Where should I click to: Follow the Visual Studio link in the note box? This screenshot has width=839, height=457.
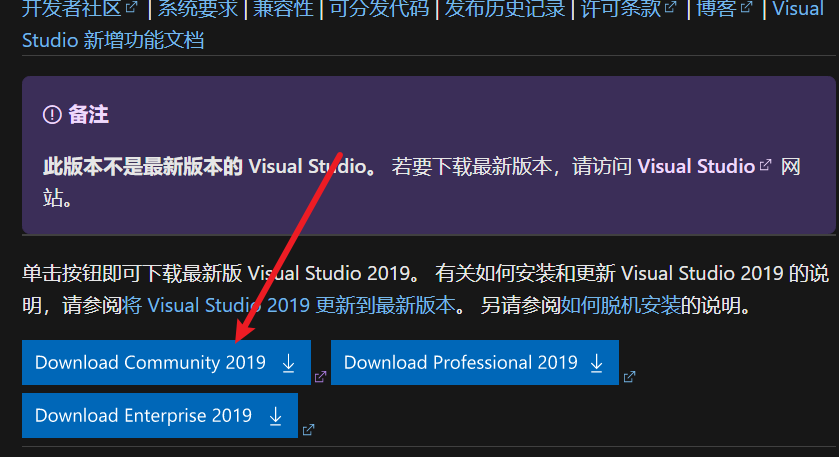(x=696, y=166)
